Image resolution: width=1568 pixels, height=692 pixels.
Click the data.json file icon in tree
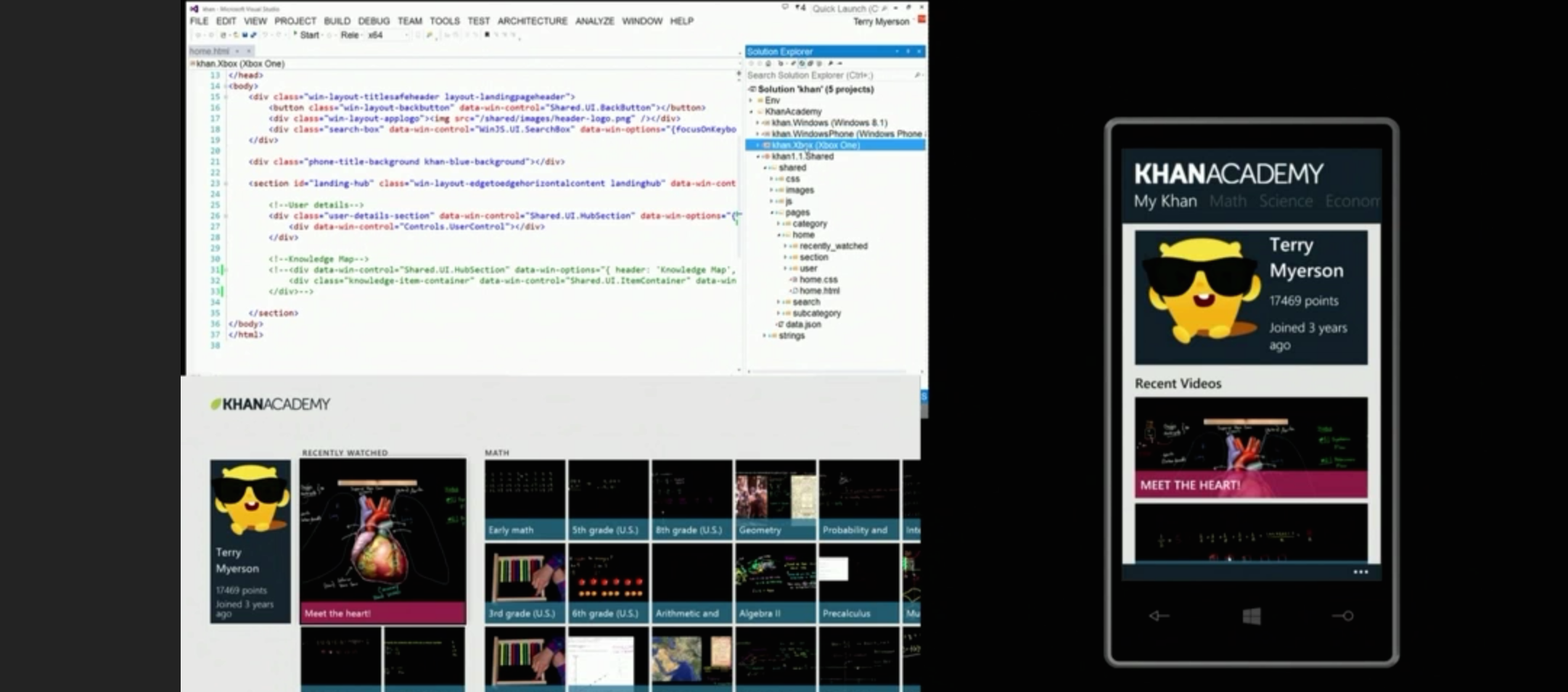[x=780, y=324]
